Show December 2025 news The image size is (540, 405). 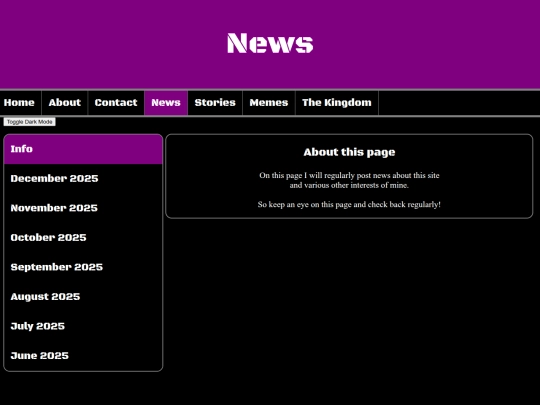pyautogui.click(x=83, y=179)
